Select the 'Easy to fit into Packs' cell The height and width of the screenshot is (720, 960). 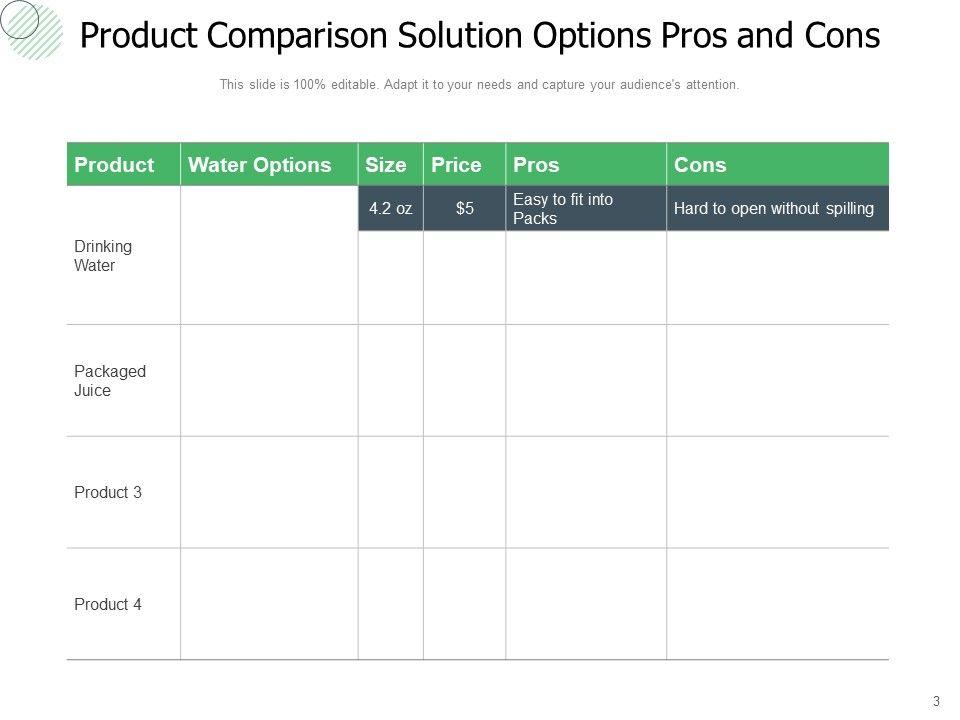563,209
